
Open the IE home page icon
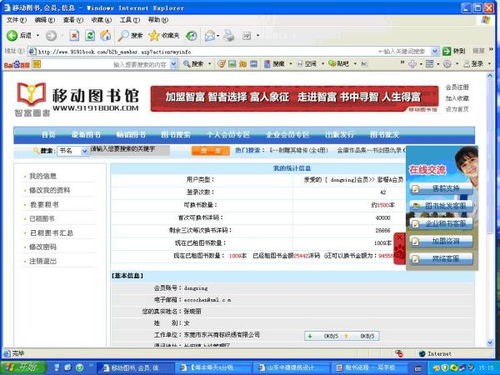pyautogui.click(x=106, y=35)
